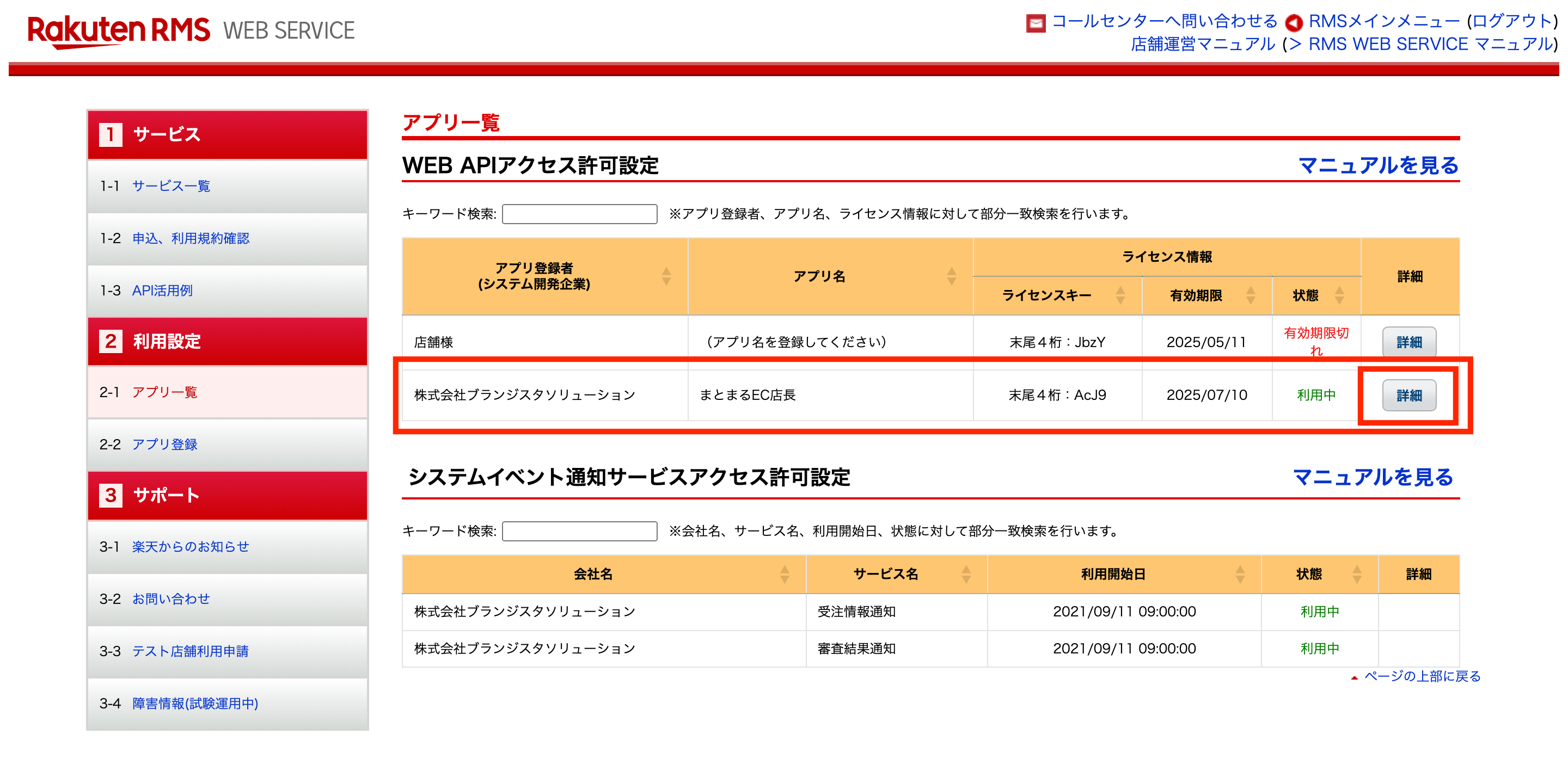Sort by ライセンスキー column arrows
Screen dimensions: 1568x765
click(1120, 295)
